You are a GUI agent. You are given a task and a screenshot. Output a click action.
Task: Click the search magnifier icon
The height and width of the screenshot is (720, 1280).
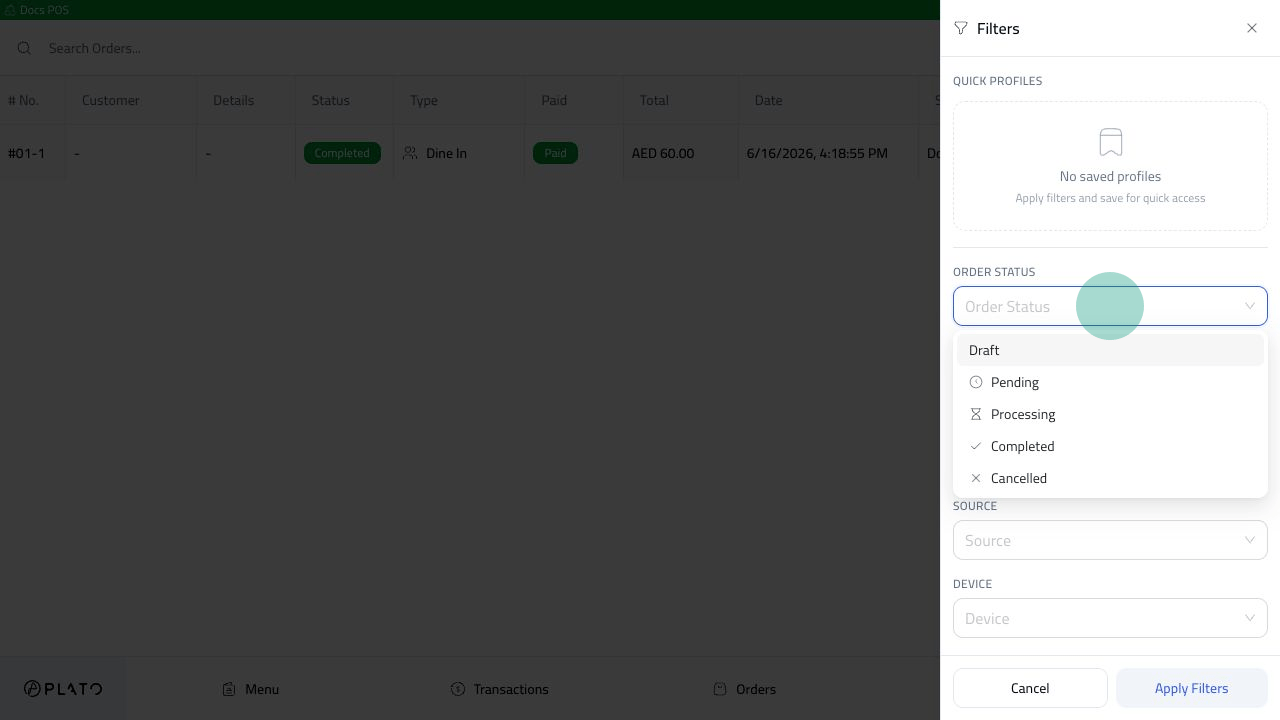click(x=25, y=48)
